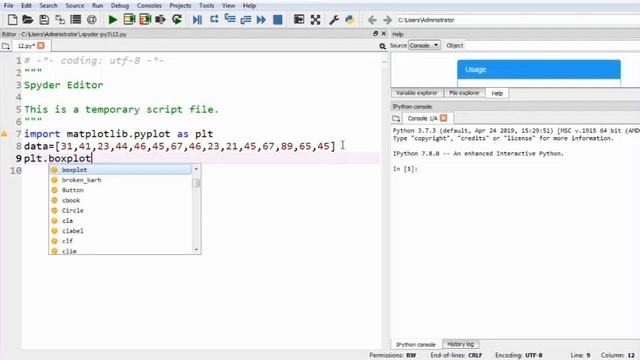The image size is (640, 360).
Task: Open the Edit menu
Action: [26, 6]
